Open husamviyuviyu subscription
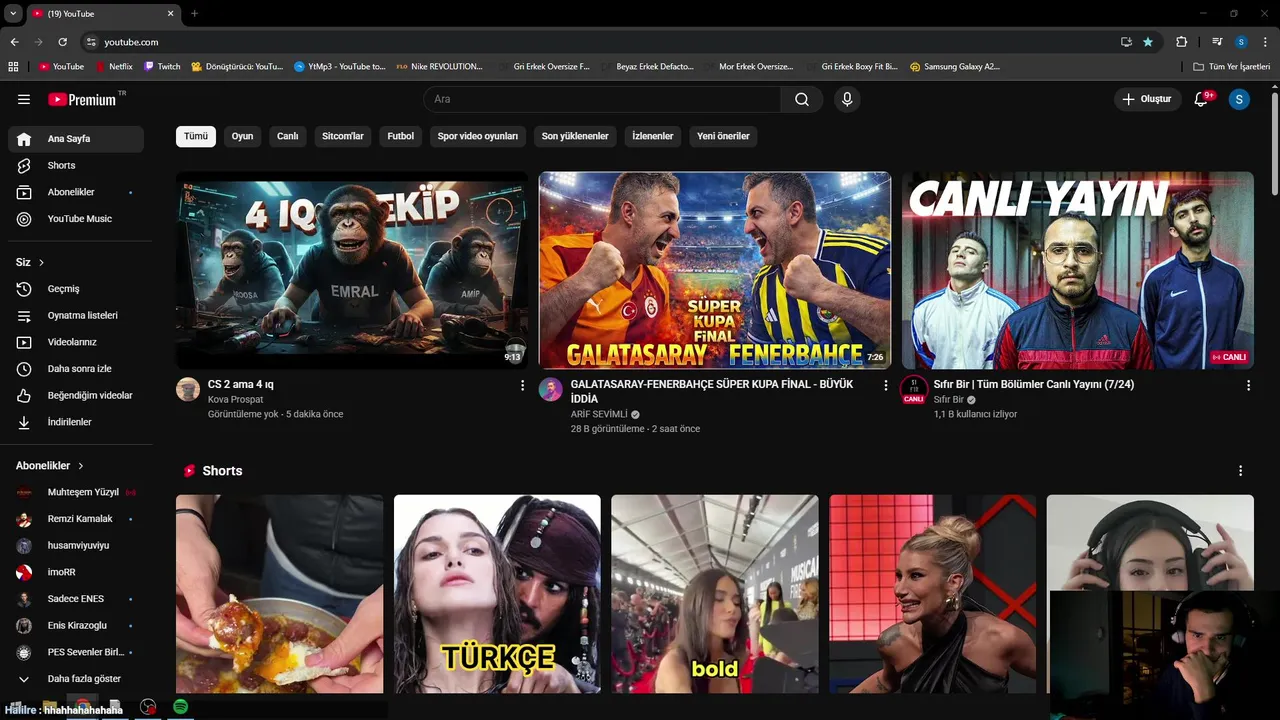 tap(76, 546)
